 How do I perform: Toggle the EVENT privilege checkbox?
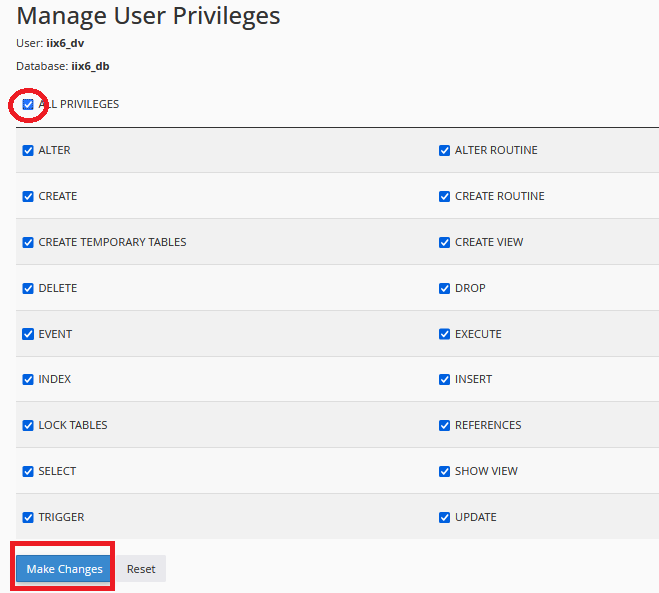28,335
